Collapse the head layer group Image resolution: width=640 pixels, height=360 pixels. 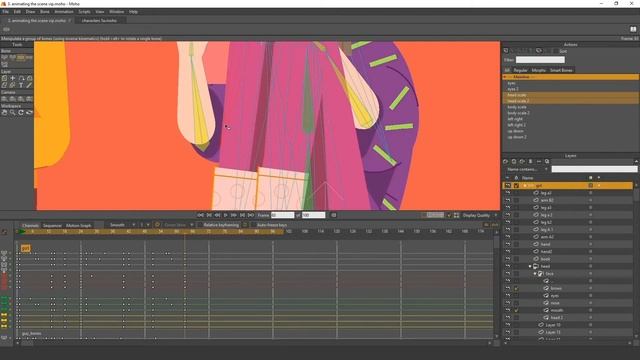pos(530,266)
